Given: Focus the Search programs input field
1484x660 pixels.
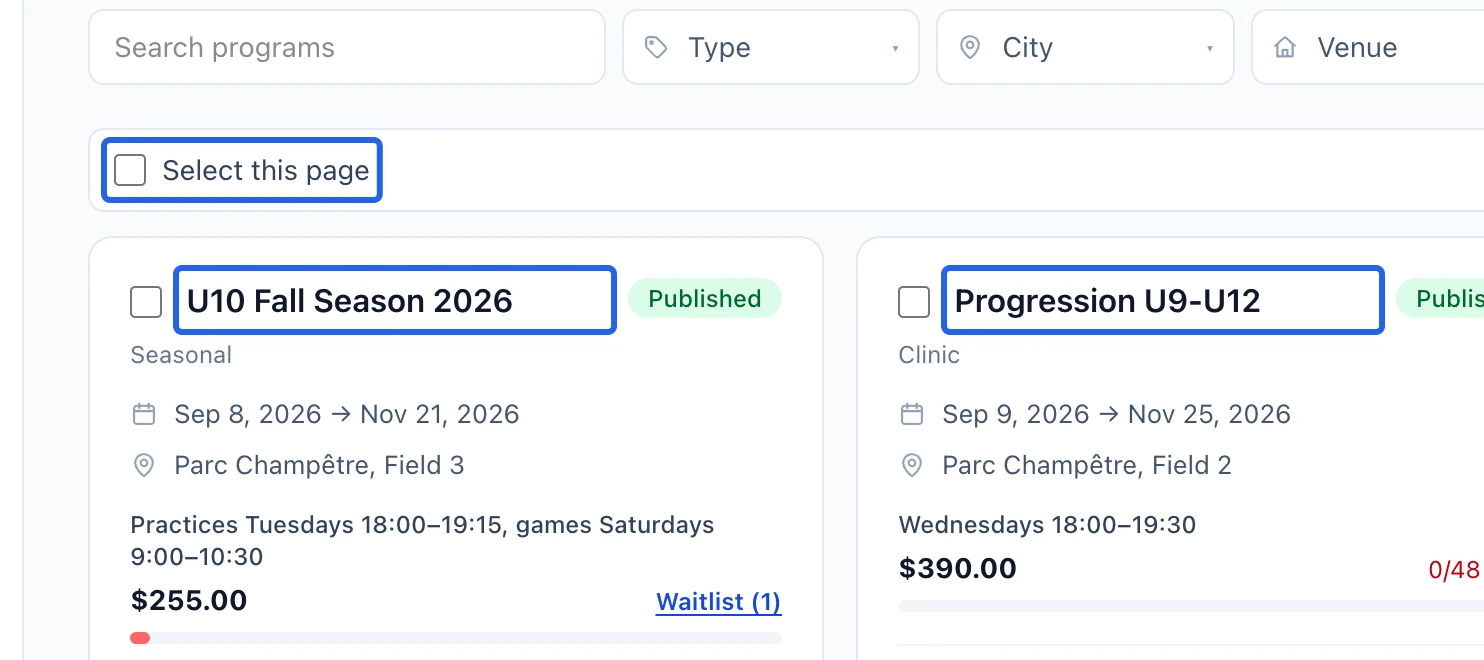Looking at the screenshot, I should click(x=347, y=47).
